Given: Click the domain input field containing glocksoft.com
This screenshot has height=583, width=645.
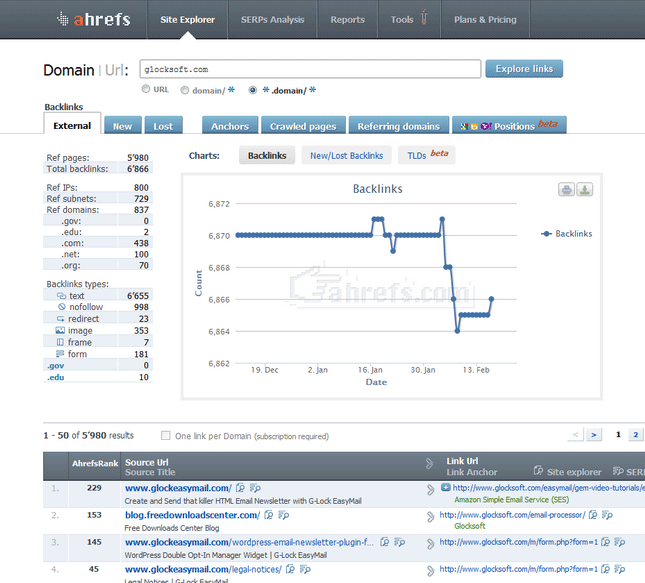Looking at the screenshot, I should coord(310,69).
